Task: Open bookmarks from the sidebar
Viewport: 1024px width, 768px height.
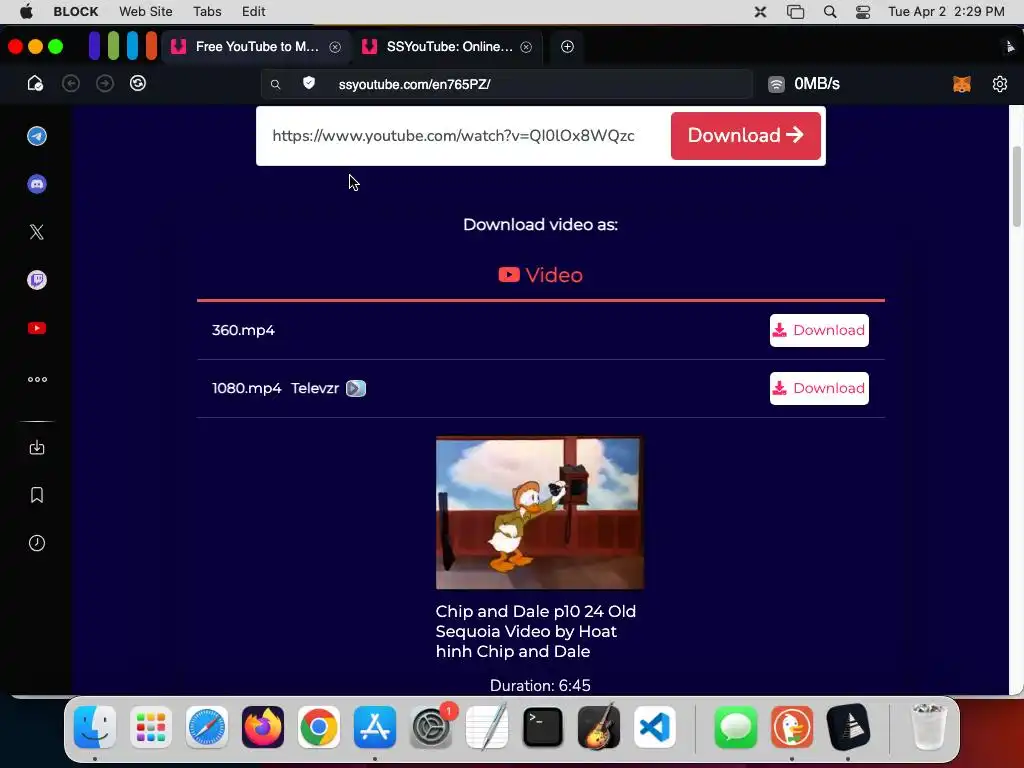Action: click(37, 495)
